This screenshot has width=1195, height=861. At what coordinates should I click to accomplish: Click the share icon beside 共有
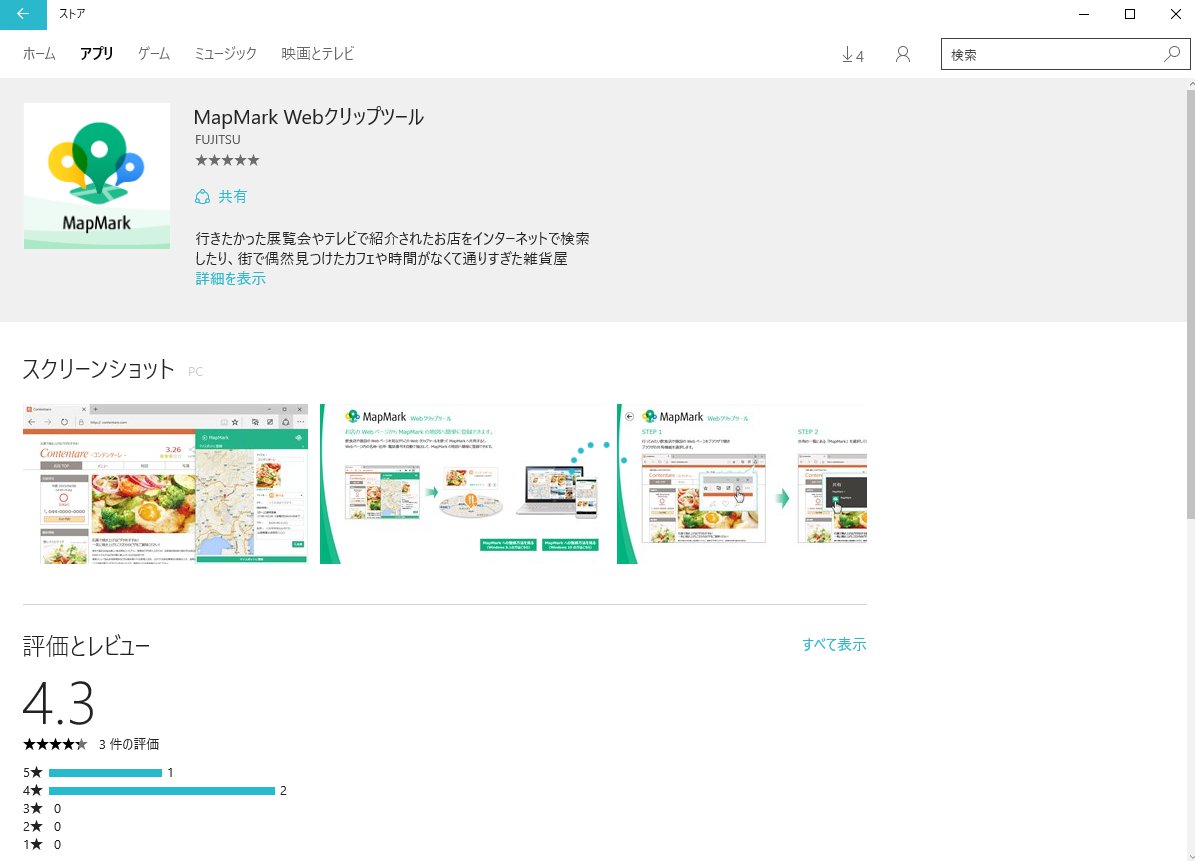202,197
